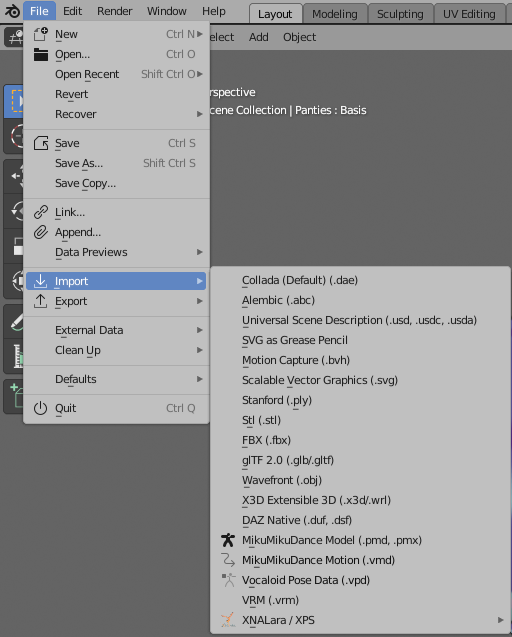The image size is (512, 637).
Task: Import Collada (Default) (.dae)
Action: [360, 280]
